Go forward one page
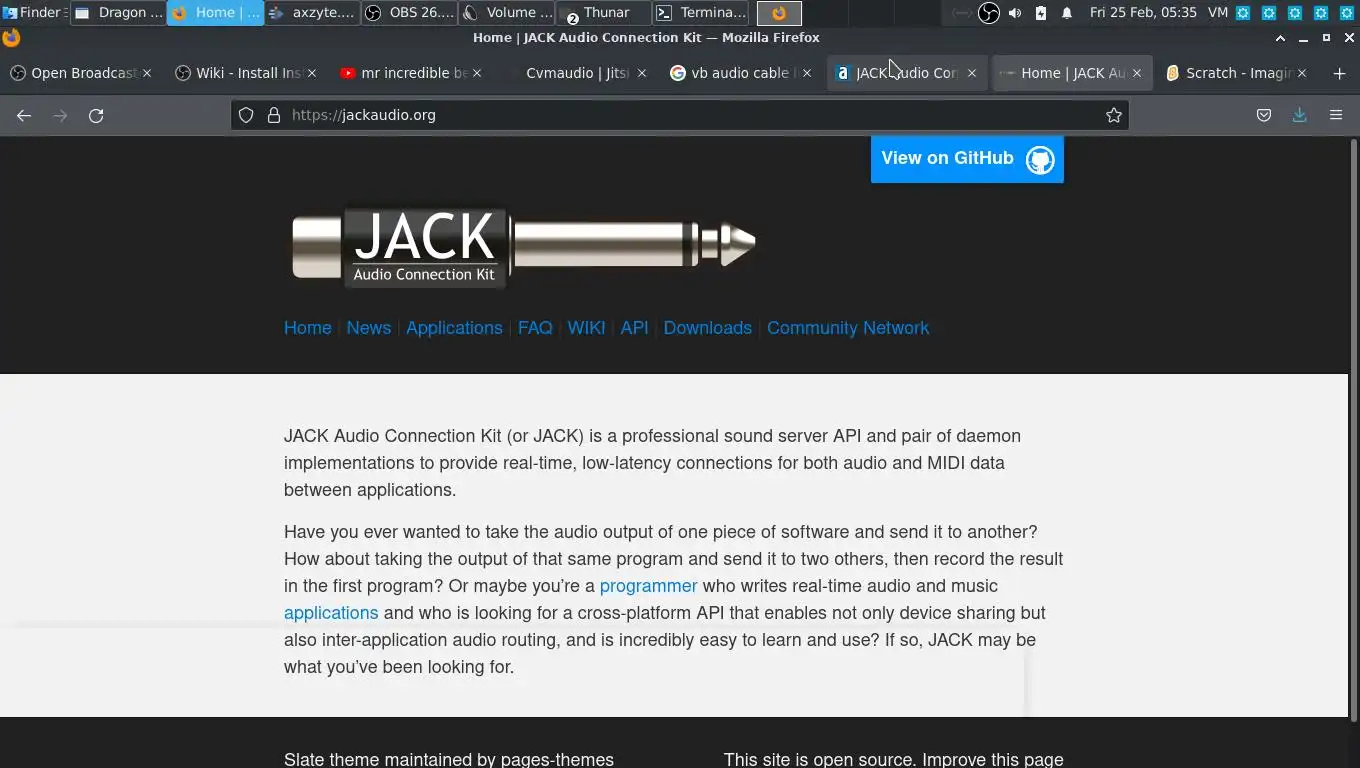1360x768 pixels. tap(60, 115)
